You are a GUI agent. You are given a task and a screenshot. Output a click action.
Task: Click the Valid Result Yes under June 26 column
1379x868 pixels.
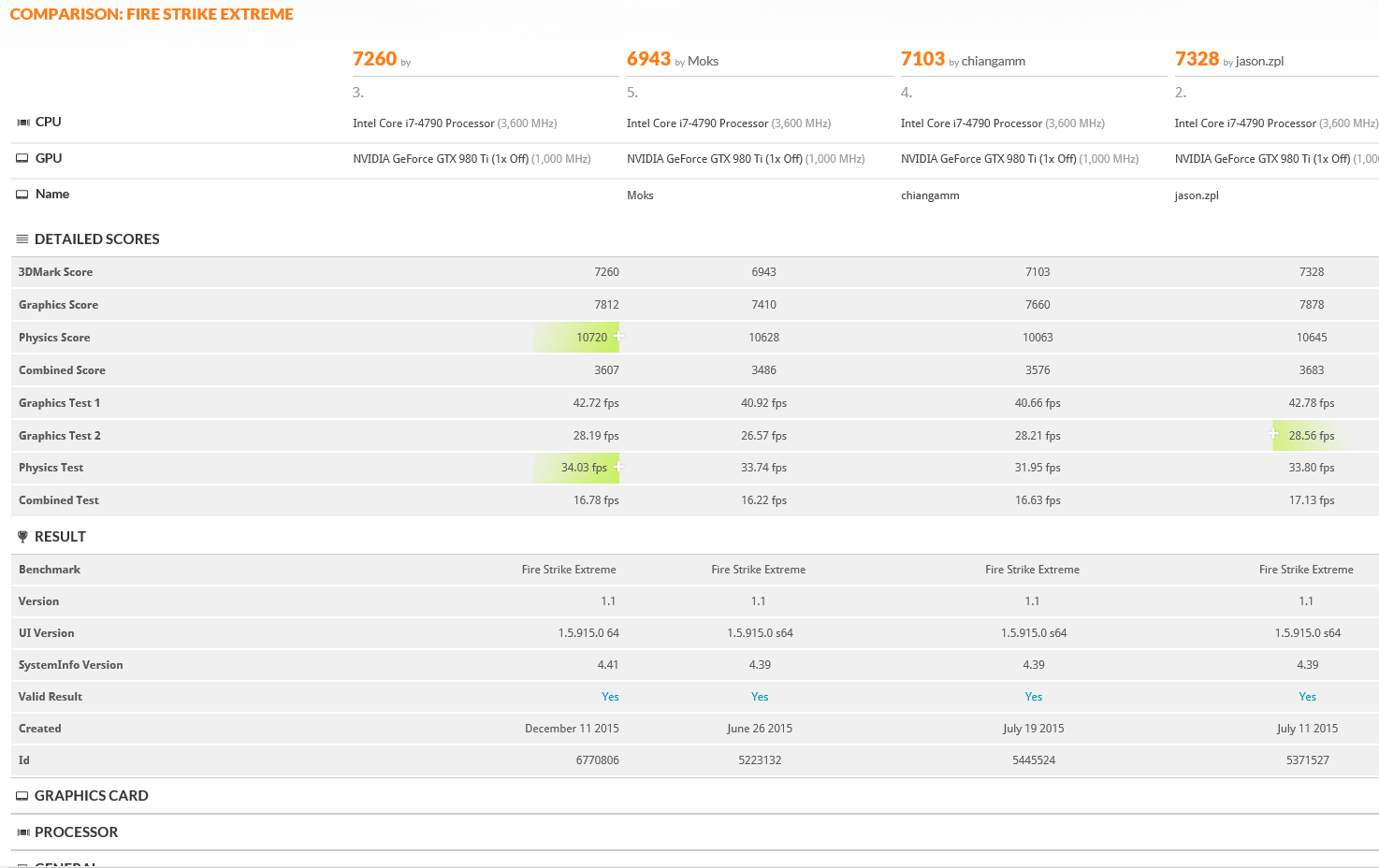[x=760, y=697]
